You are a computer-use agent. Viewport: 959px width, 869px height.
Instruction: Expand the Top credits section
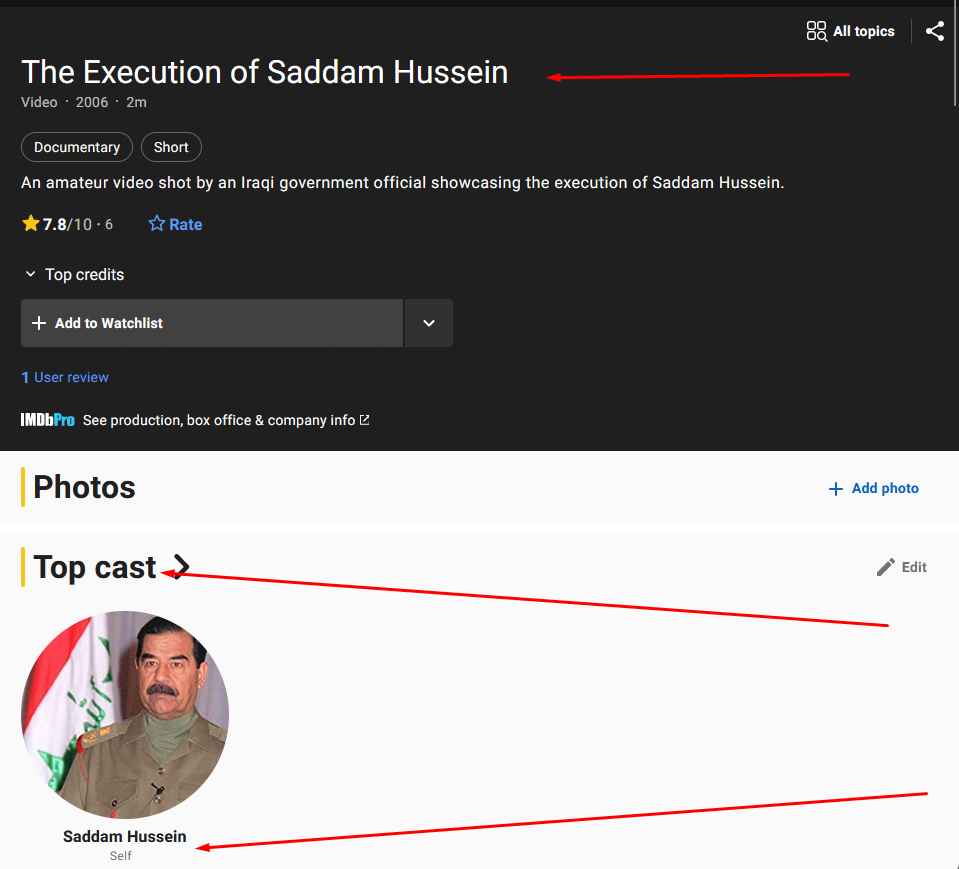[x=73, y=275]
